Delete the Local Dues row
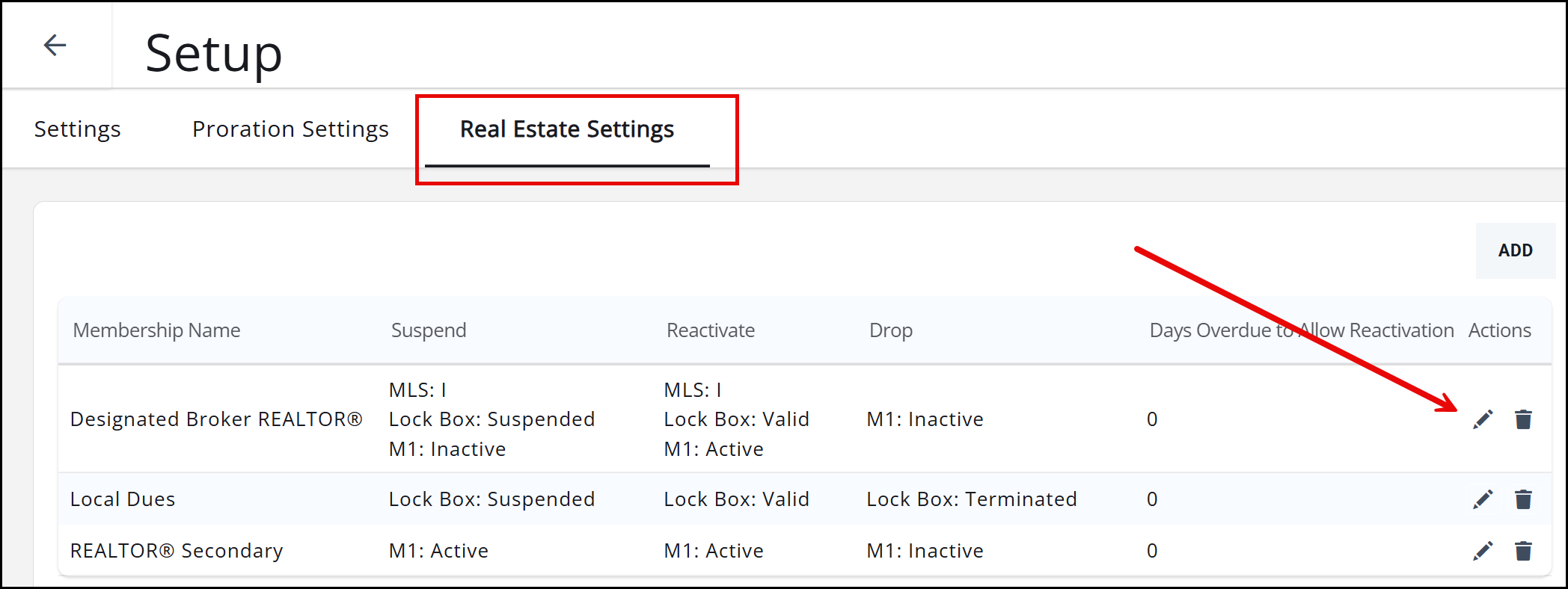This screenshot has height=589, width=1568. pos(1523,499)
